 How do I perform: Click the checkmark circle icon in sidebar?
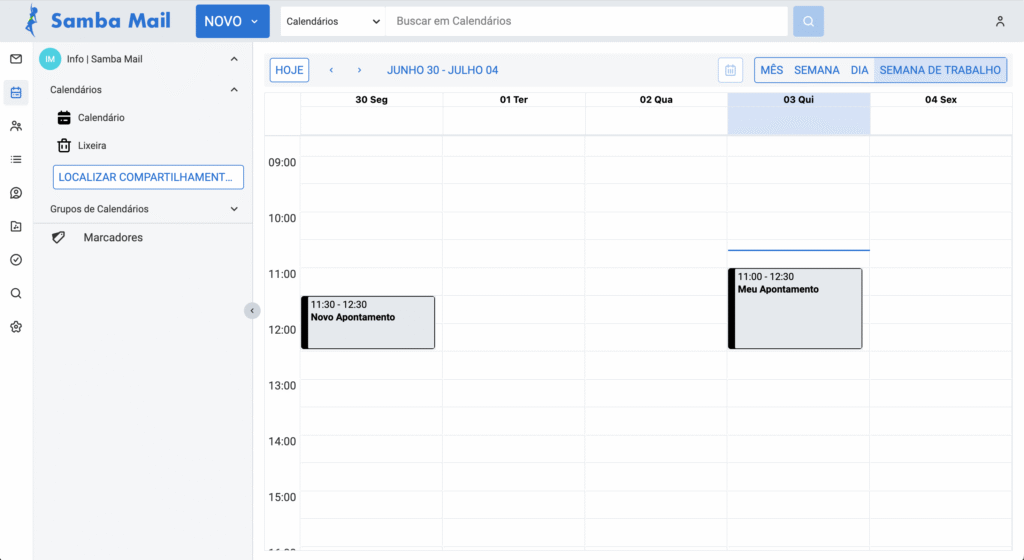pyautogui.click(x=16, y=260)
